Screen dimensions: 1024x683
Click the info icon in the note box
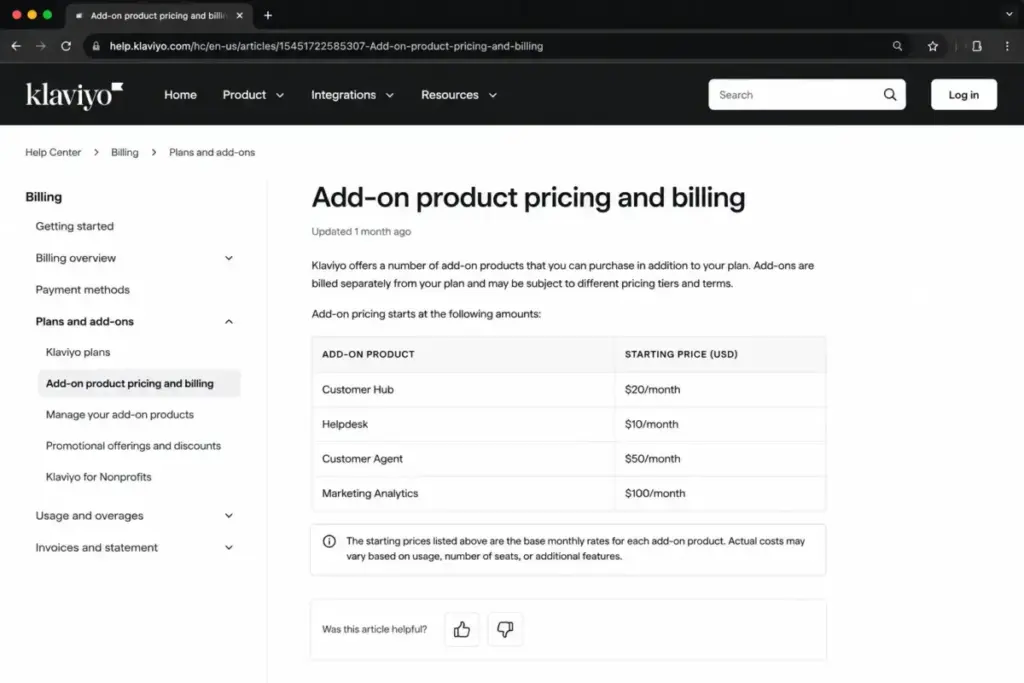click(x=329, y=541)
